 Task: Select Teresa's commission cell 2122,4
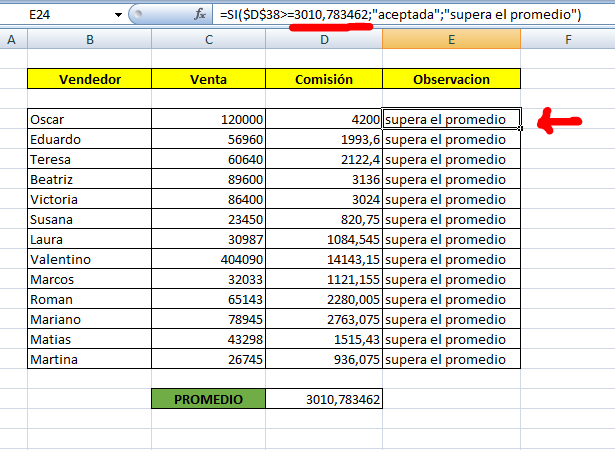[x=324, y=159]
